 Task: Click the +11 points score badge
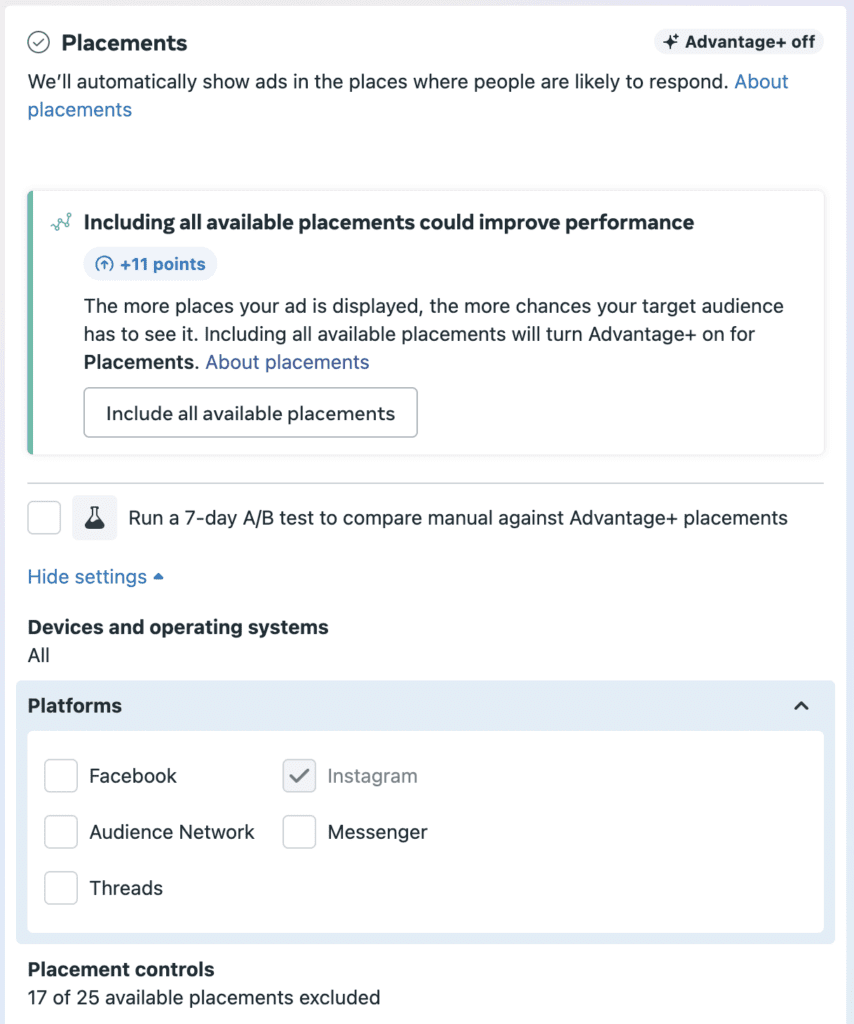[x=149, y=264]
